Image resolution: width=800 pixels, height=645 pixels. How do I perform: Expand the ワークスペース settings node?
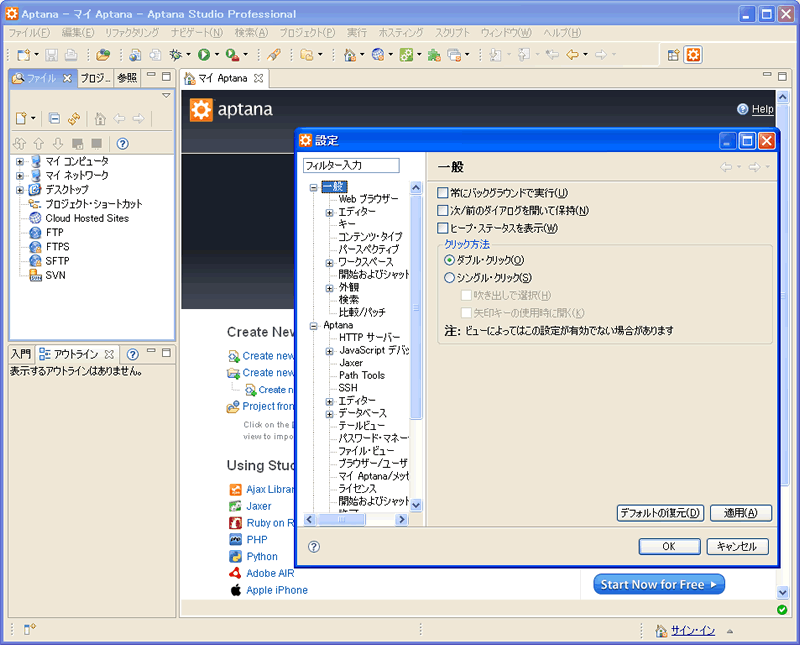(330, 263)
